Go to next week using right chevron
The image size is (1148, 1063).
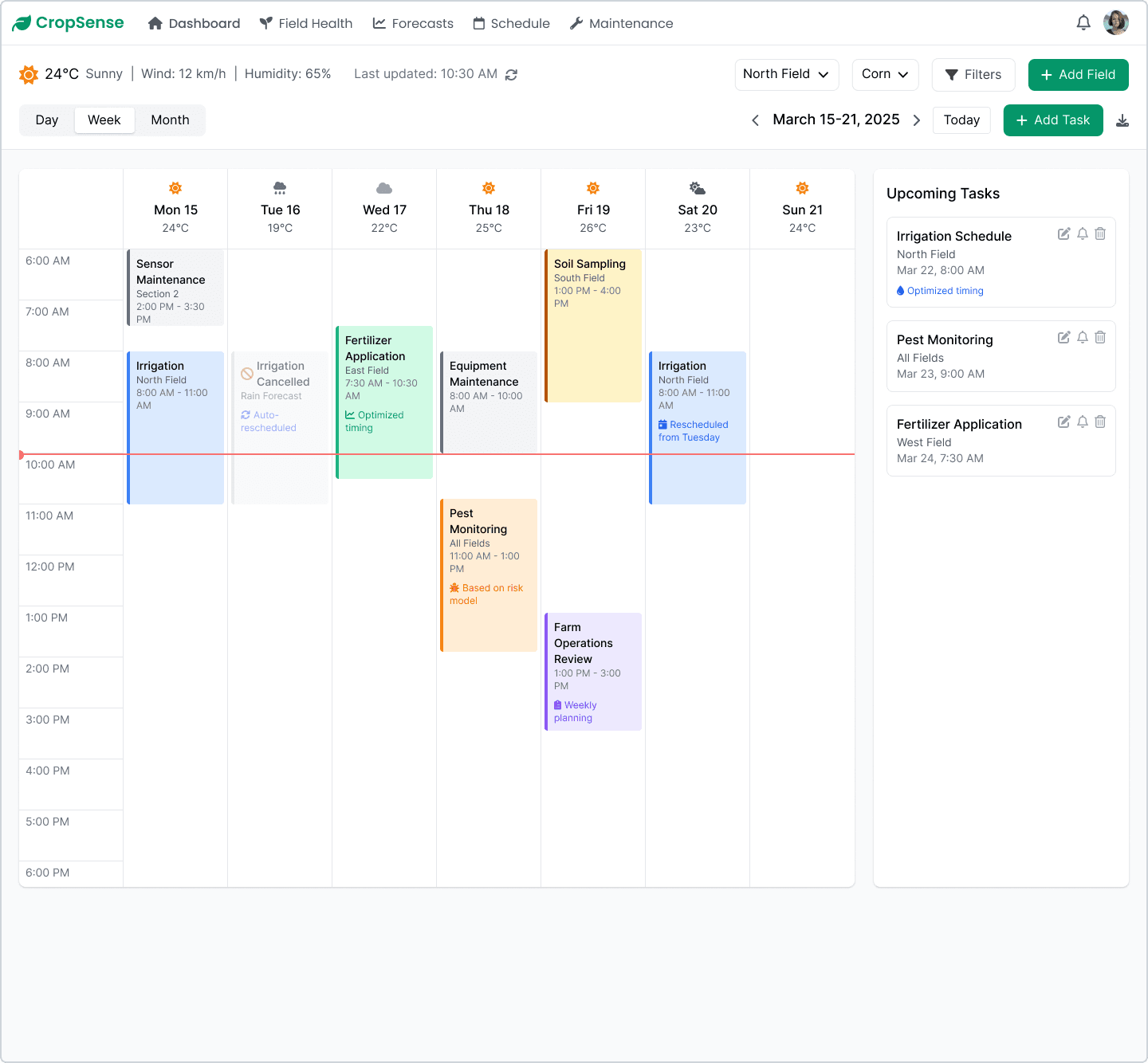(917, 120)
